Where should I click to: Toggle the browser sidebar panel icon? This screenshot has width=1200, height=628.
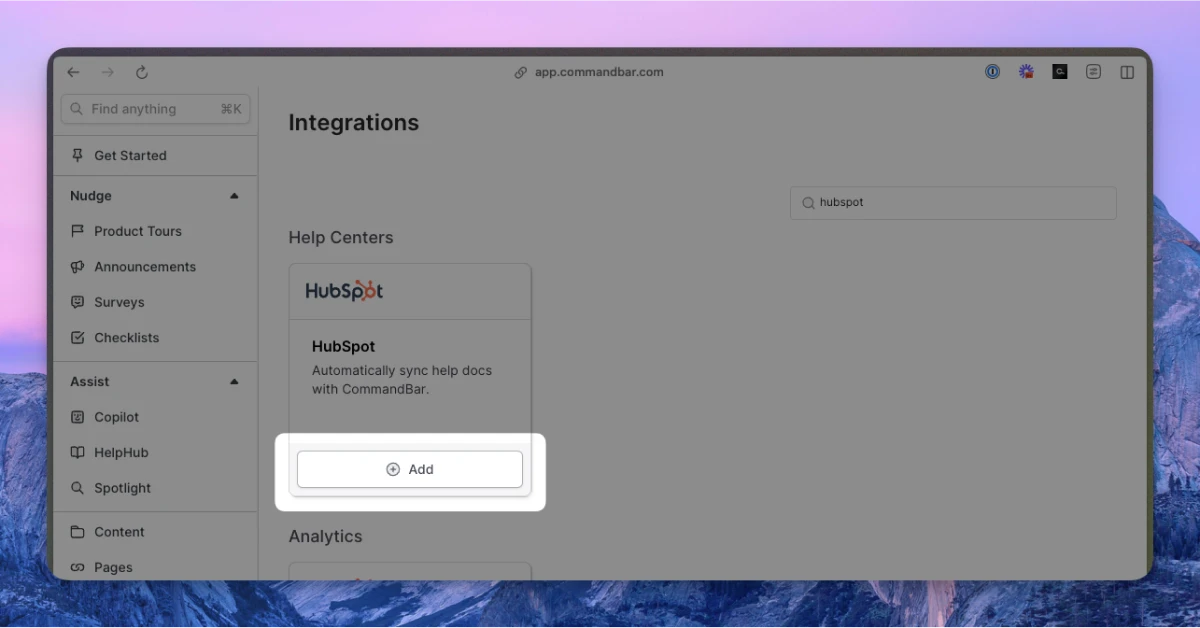pos(1127,72)
